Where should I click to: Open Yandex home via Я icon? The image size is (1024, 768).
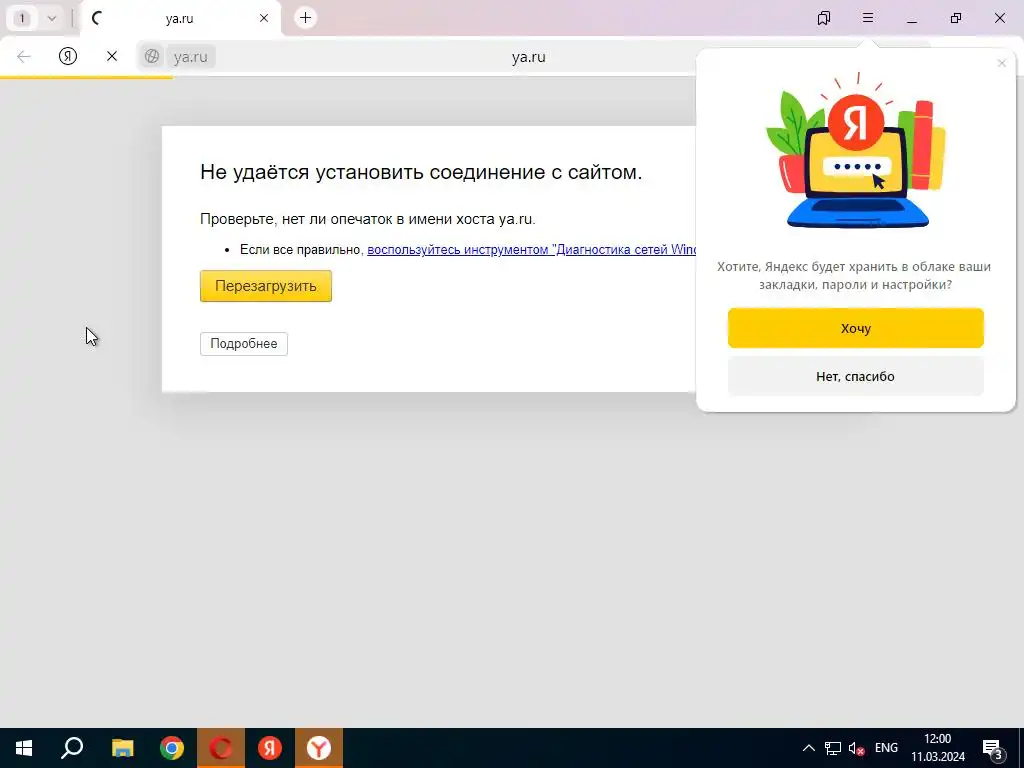click(x=68, y=56)
